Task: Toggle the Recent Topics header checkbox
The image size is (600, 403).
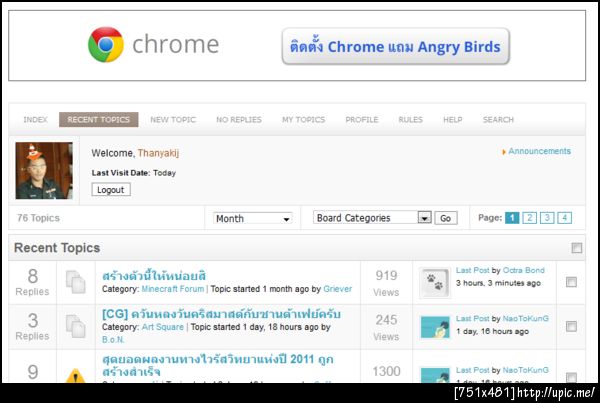Action: point(577,248)
